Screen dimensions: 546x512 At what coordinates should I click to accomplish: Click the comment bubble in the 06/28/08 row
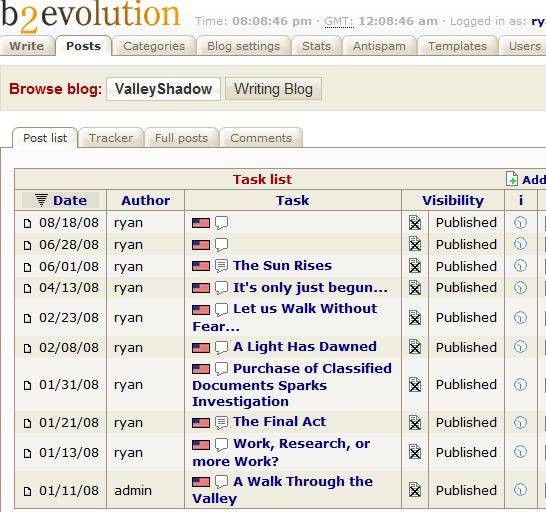(221, 245)
